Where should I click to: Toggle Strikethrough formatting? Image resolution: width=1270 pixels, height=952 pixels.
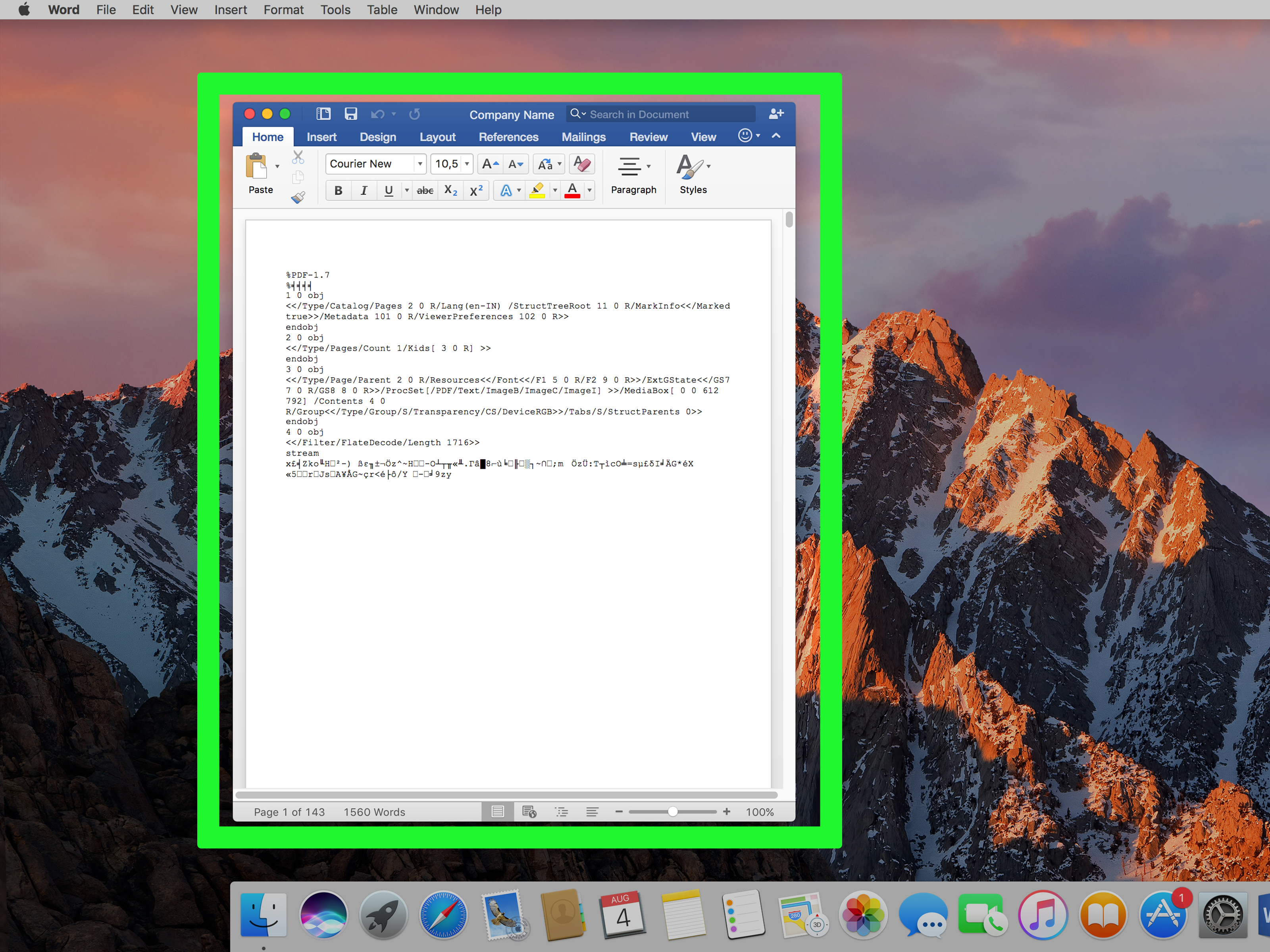pos(425,190)
